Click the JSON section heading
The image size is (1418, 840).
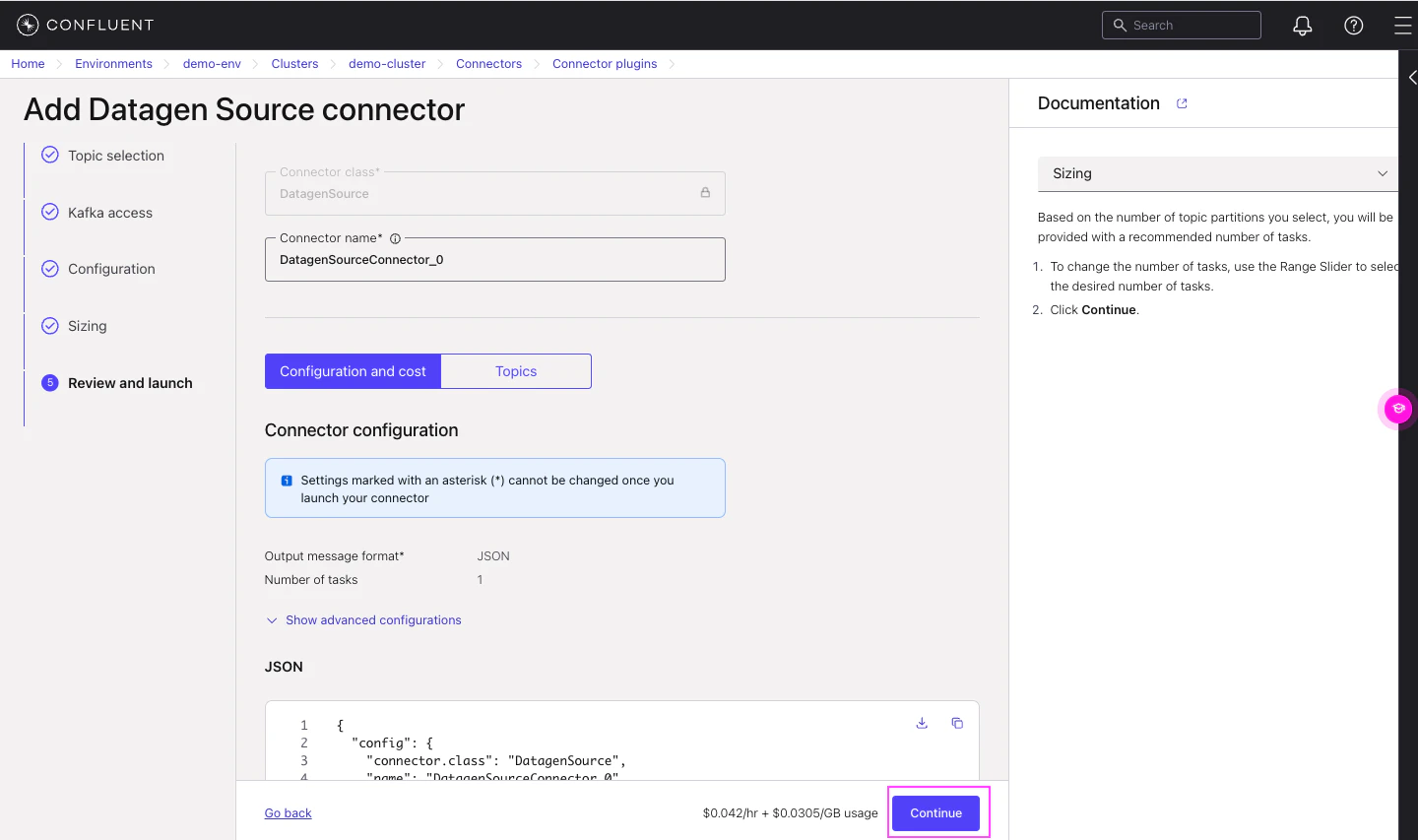pyautogui.click(x=284, y=667)
